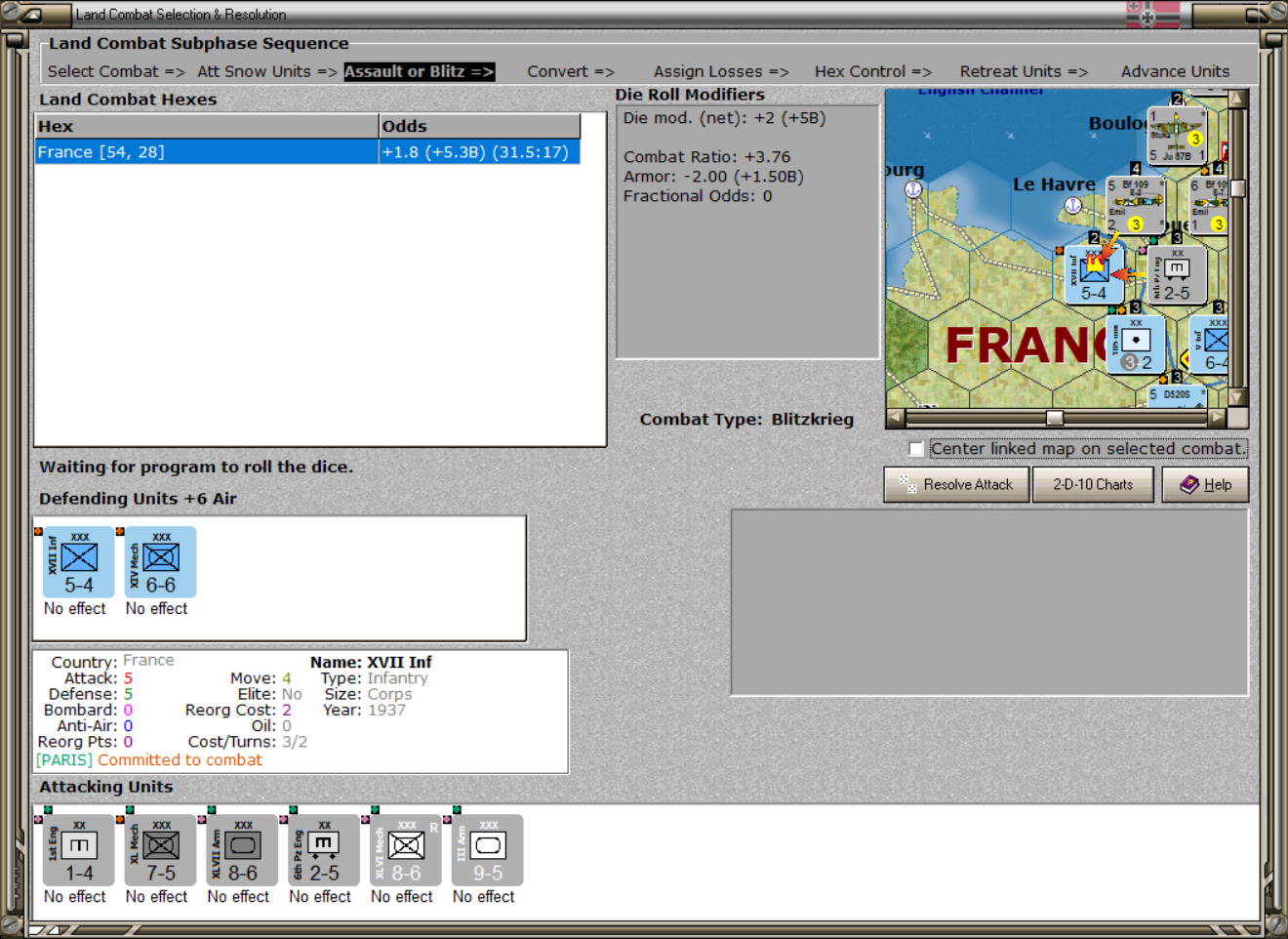1288x939 pixels.
Task: Select the attacking 6th Pz Eng 2-5 unit counter
Action: 324,850
